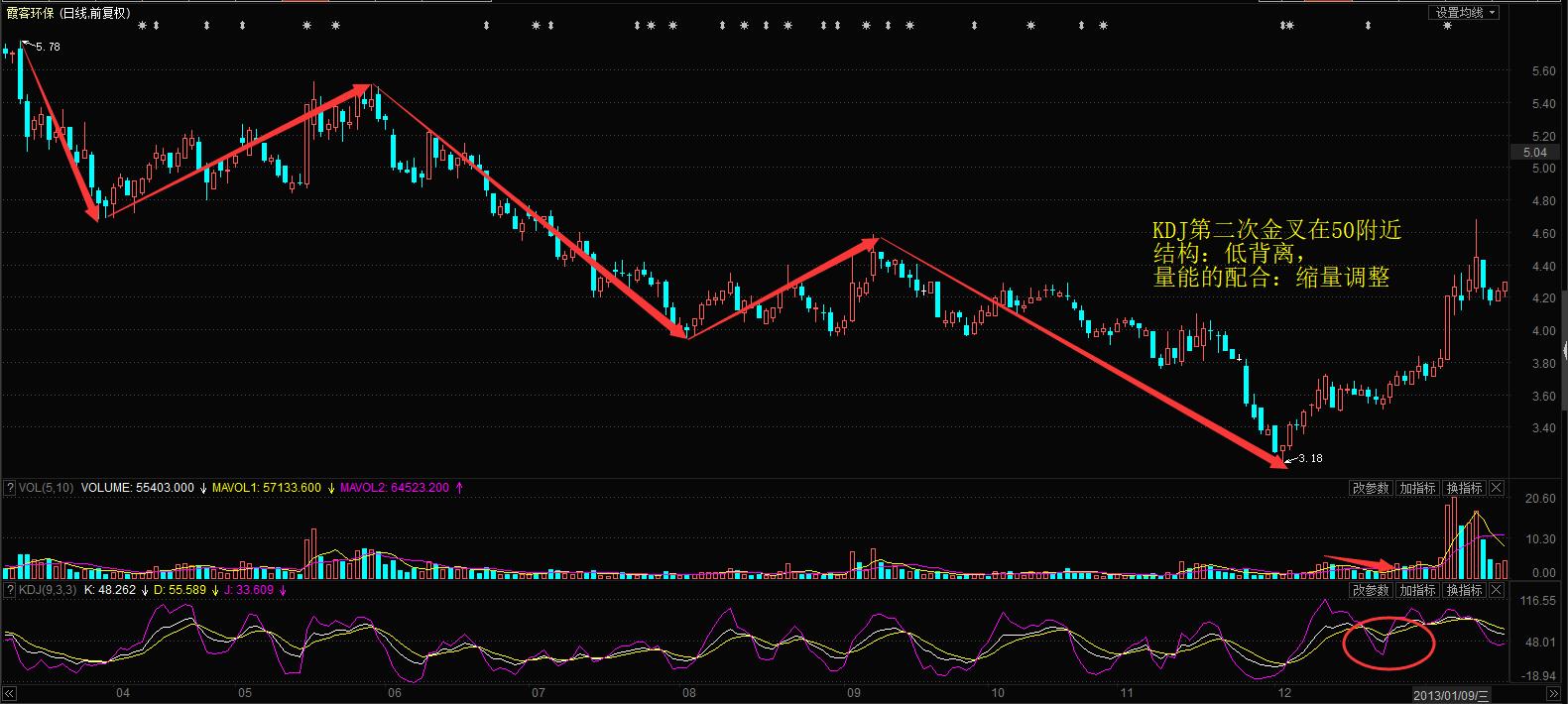
Task: Open the 设置均线 moving-average dropdown
Action: tap(1464, 13)
